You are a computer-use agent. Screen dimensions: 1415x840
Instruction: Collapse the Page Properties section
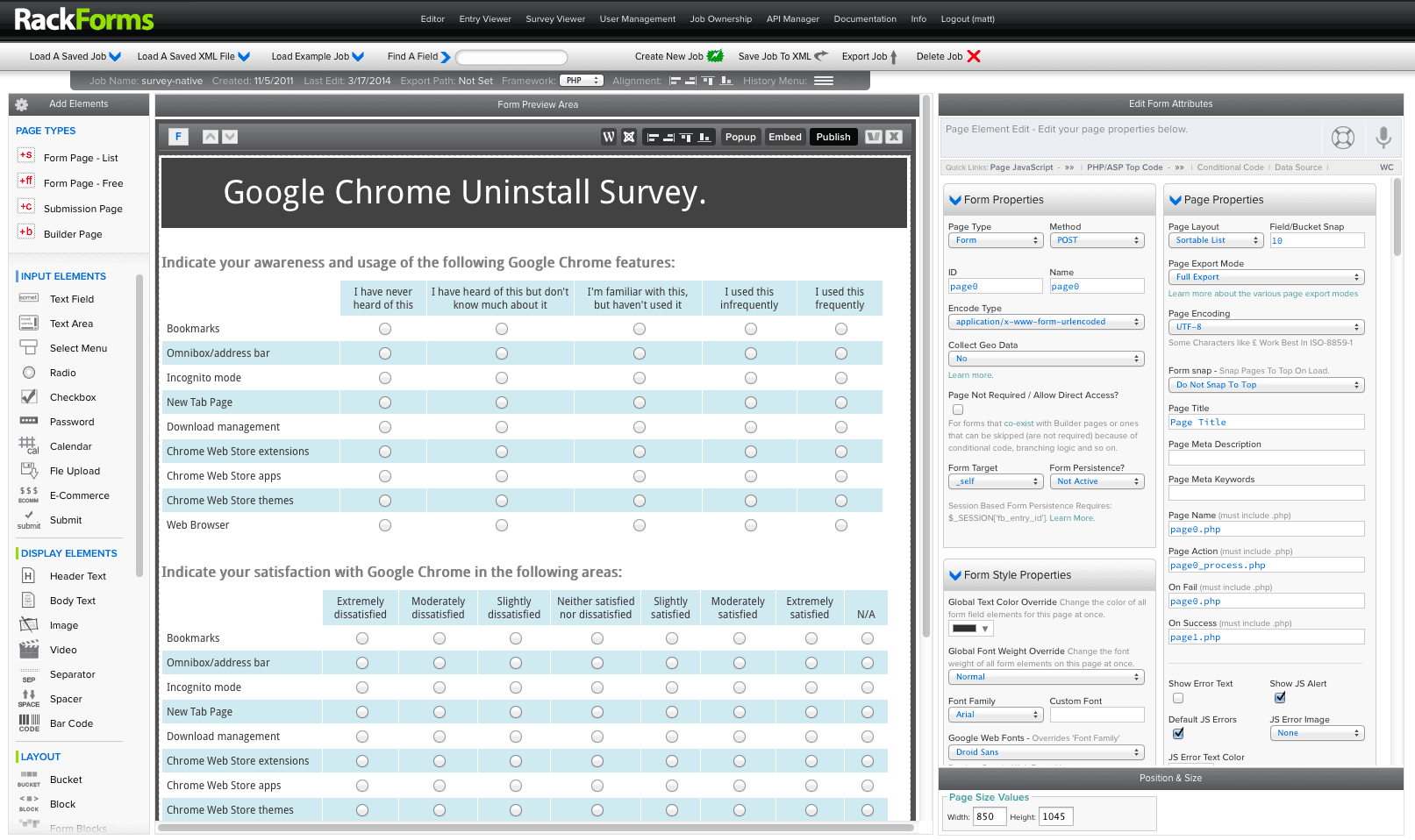point(1176,200)
